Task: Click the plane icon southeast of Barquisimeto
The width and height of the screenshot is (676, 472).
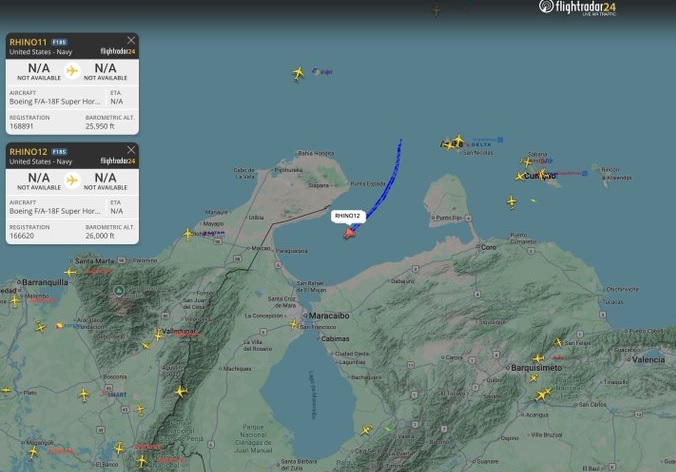Action: [543, 394]
